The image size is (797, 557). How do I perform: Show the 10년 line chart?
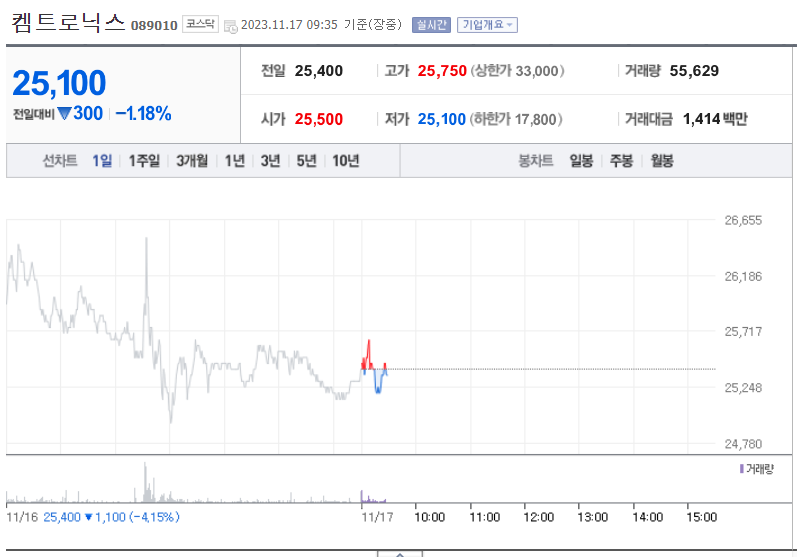pyautogui.click(x=346, y=161)
